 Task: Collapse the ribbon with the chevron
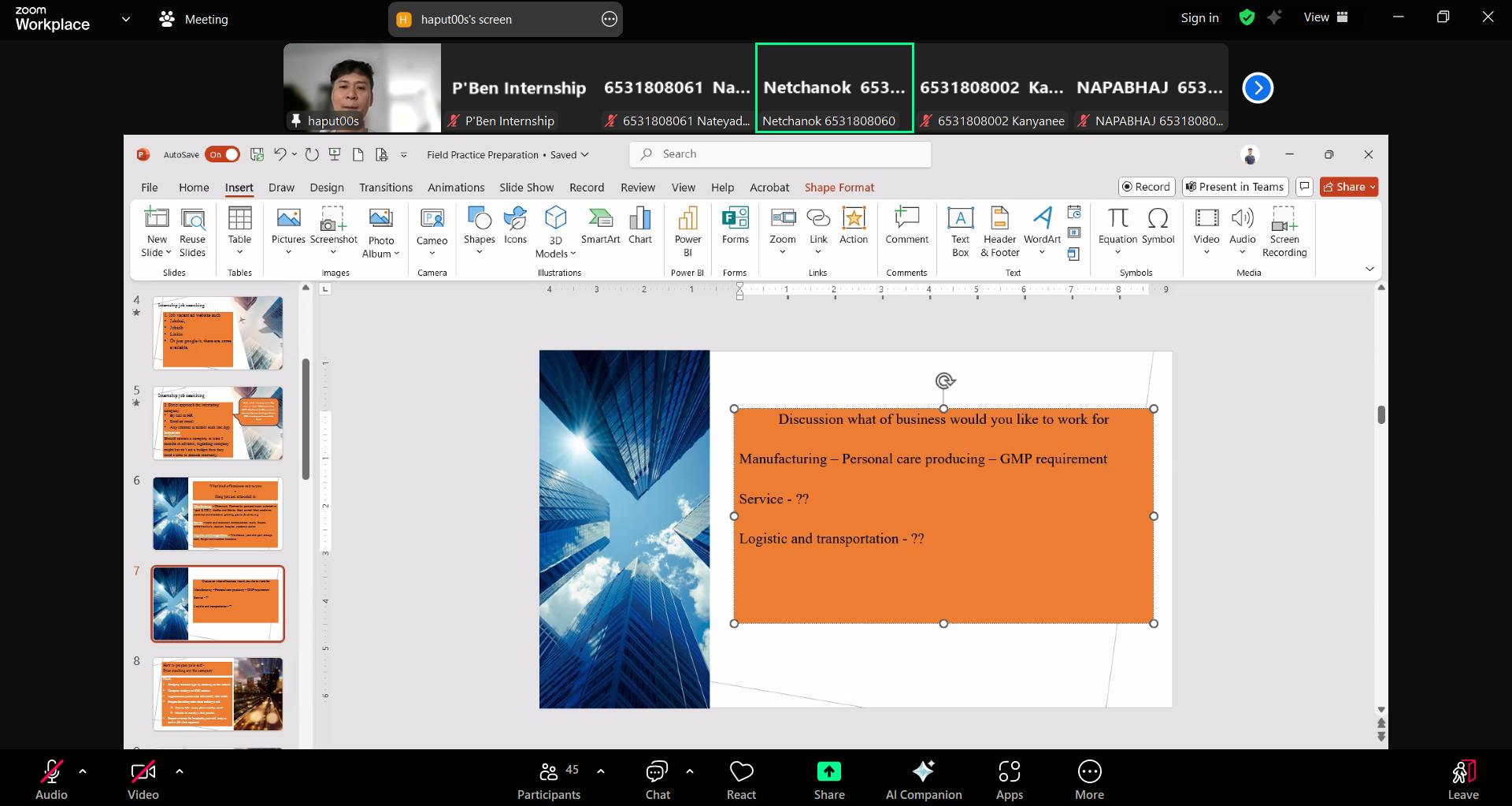click(x=1369, y=269)
